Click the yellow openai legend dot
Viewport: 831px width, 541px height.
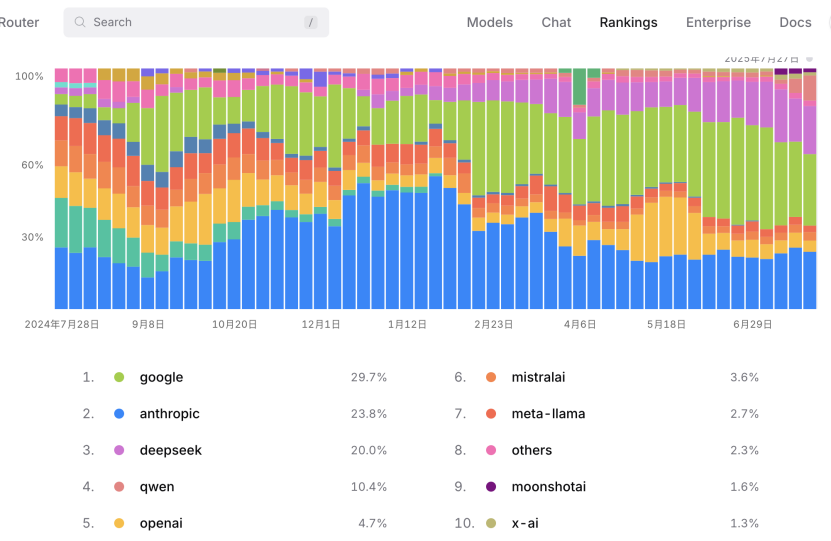click(x=119, y=524)
